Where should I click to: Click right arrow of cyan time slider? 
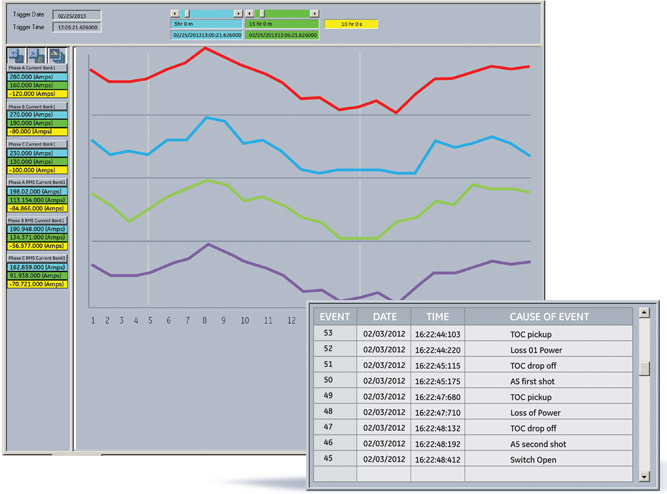click(x=238, y=13)
